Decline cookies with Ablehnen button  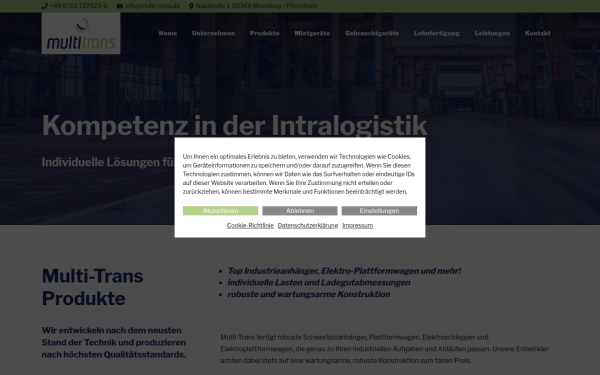coord(300,211)
